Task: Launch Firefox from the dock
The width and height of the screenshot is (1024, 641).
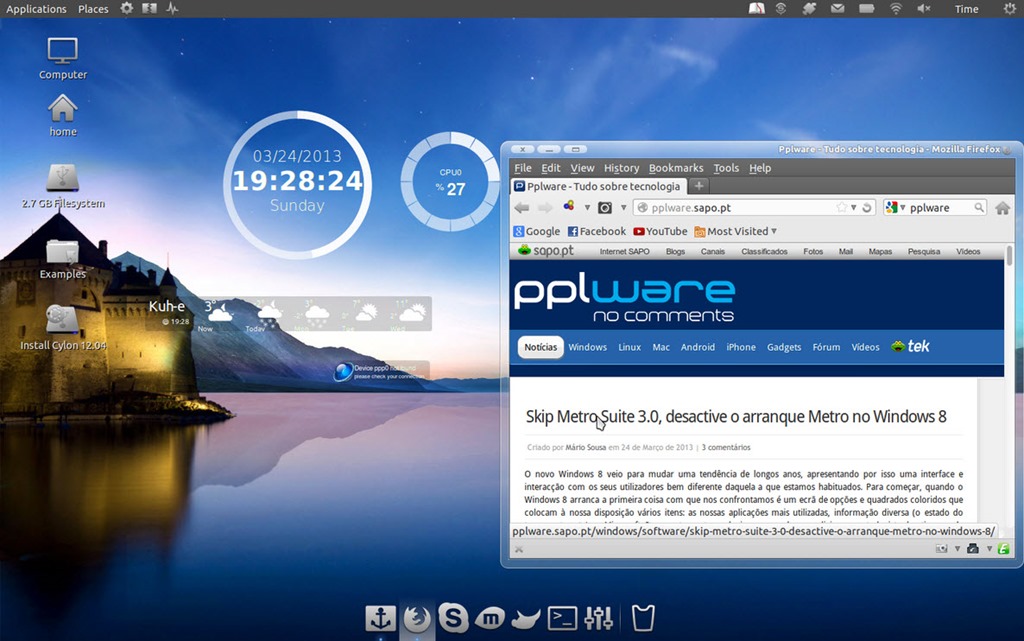Action: tap(417, 618)
